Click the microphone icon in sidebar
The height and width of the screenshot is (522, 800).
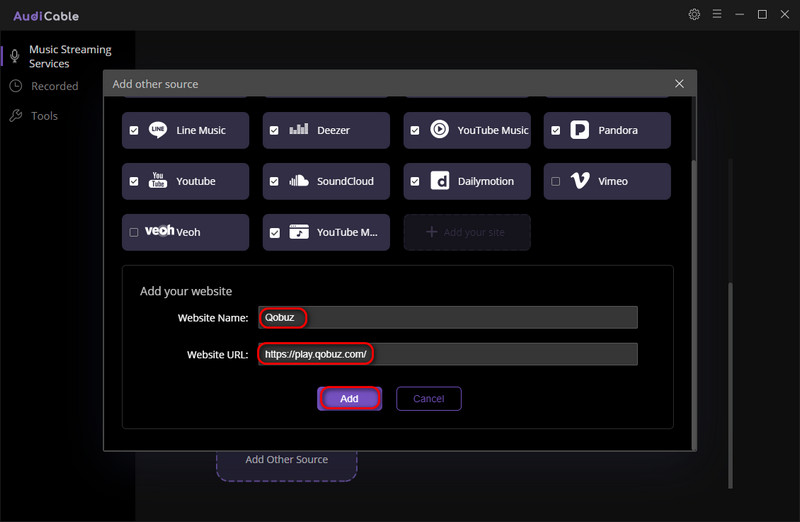(15, 56)
